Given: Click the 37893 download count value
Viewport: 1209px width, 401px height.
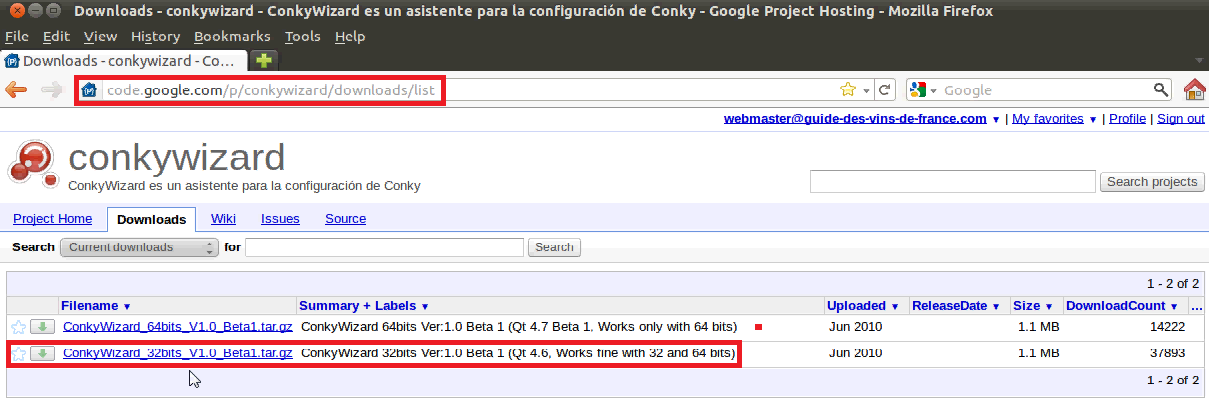Looking at the screenshot, I should (x=1167, y=353).
